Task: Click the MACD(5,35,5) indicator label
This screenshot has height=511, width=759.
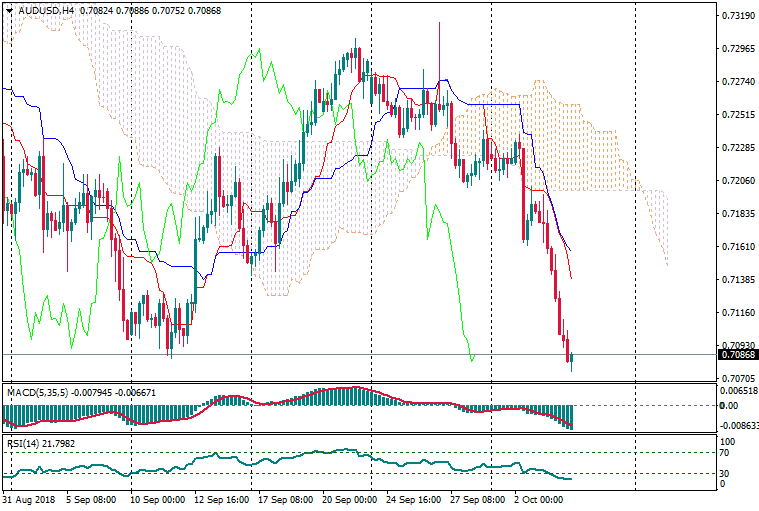Action: [35, 393]
